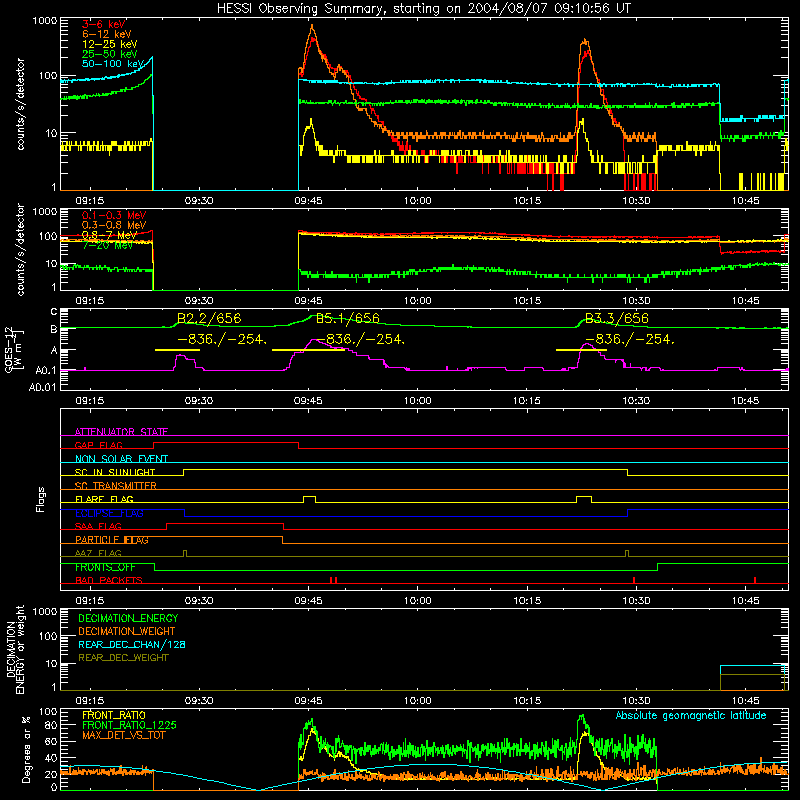Click the Flags axis label
Viewport: 800px width, 800px height.
40,499
